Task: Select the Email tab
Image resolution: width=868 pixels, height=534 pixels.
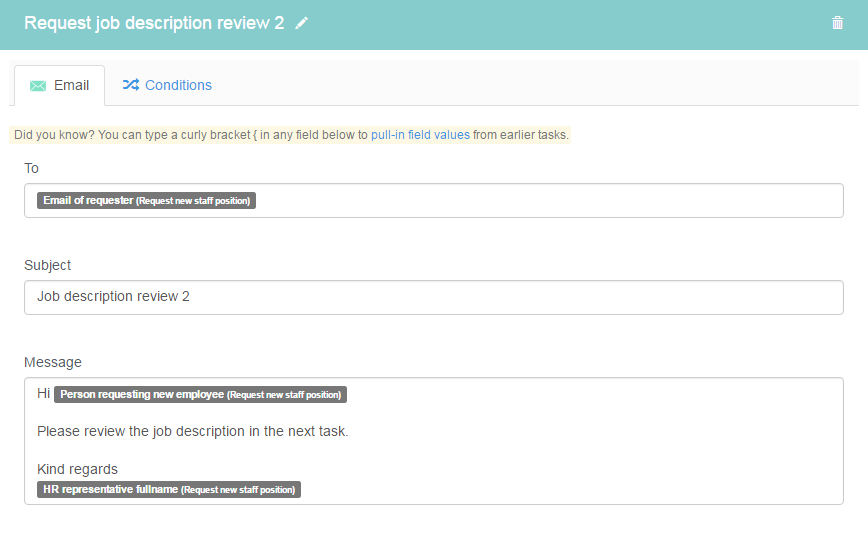Action: (x=59, y=86)
